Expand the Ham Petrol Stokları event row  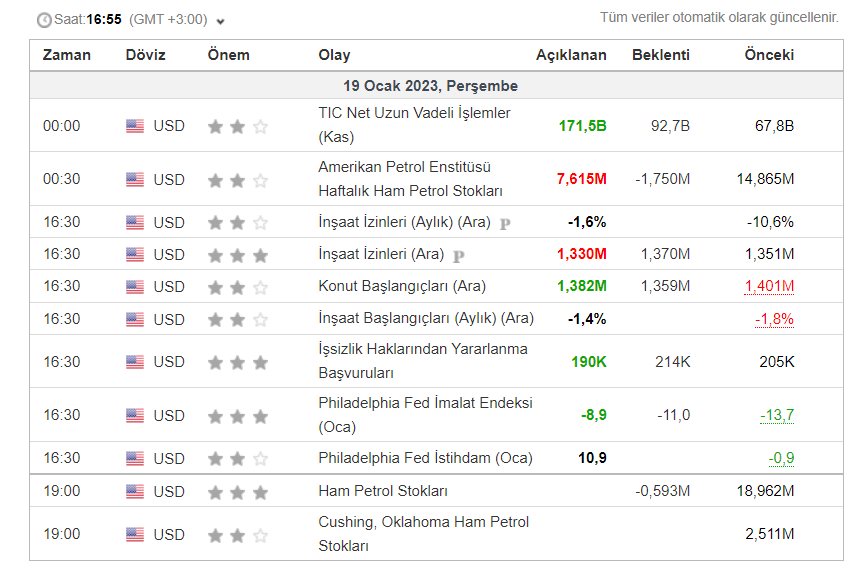383,491
